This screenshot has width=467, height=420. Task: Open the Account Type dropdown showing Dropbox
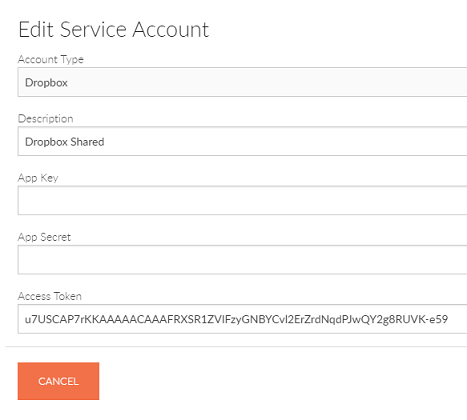242,82
